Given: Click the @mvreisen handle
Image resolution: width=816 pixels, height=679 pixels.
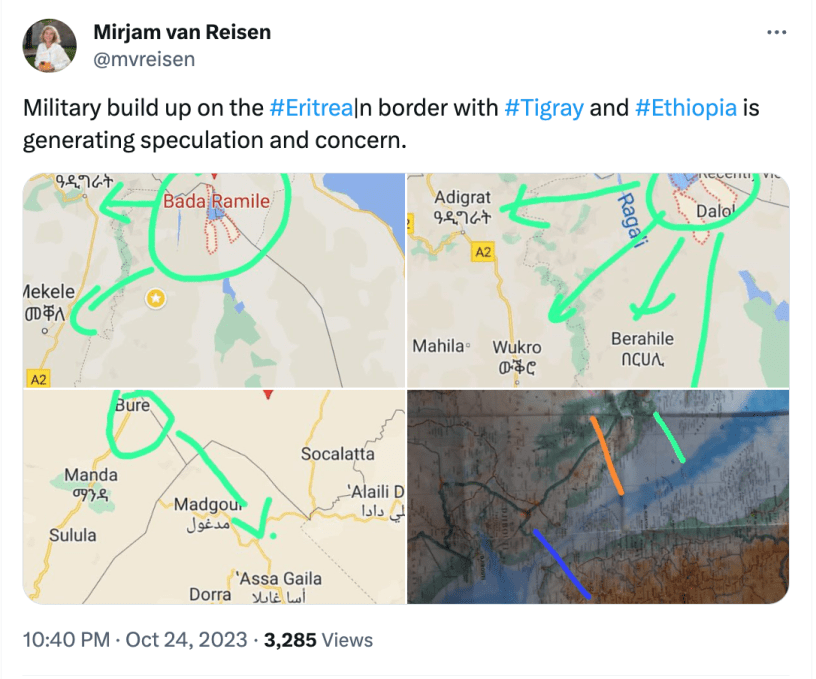Looking at the screenshot, I should point(143,58).
